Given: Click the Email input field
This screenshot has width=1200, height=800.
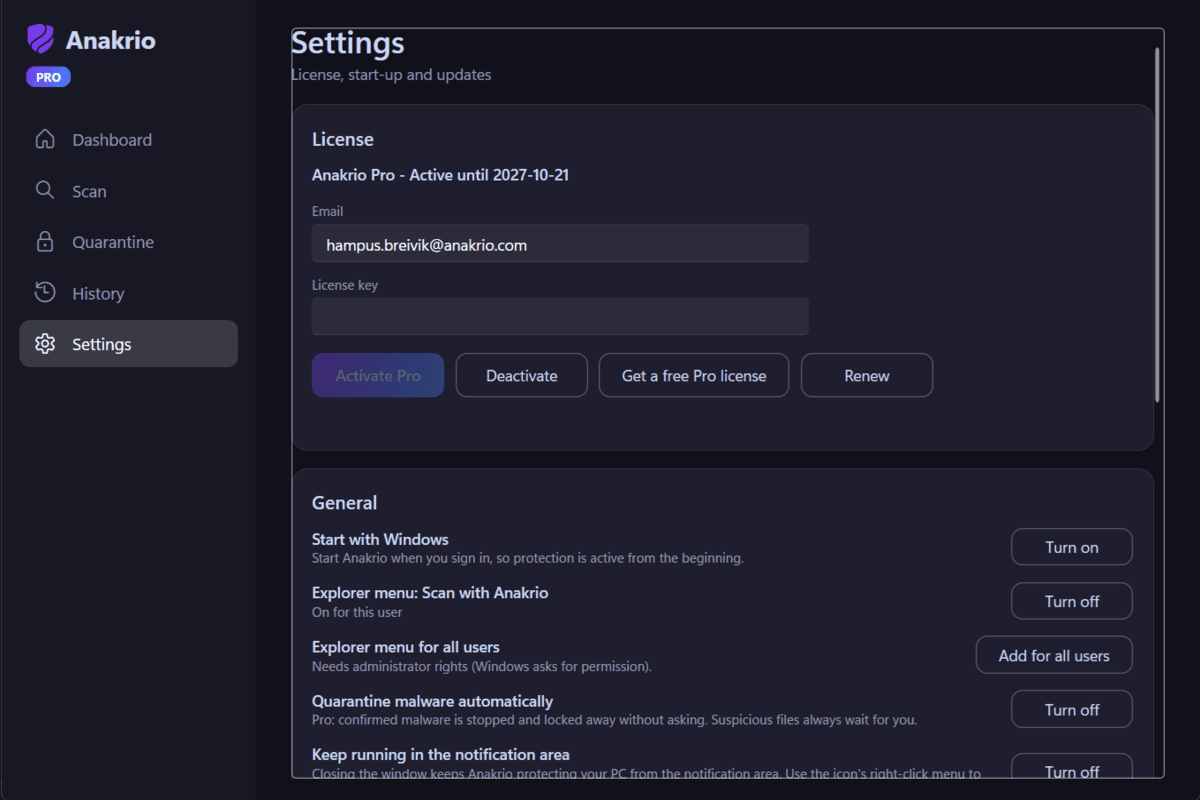Looking at the screenshot, I should pos(560,244).
